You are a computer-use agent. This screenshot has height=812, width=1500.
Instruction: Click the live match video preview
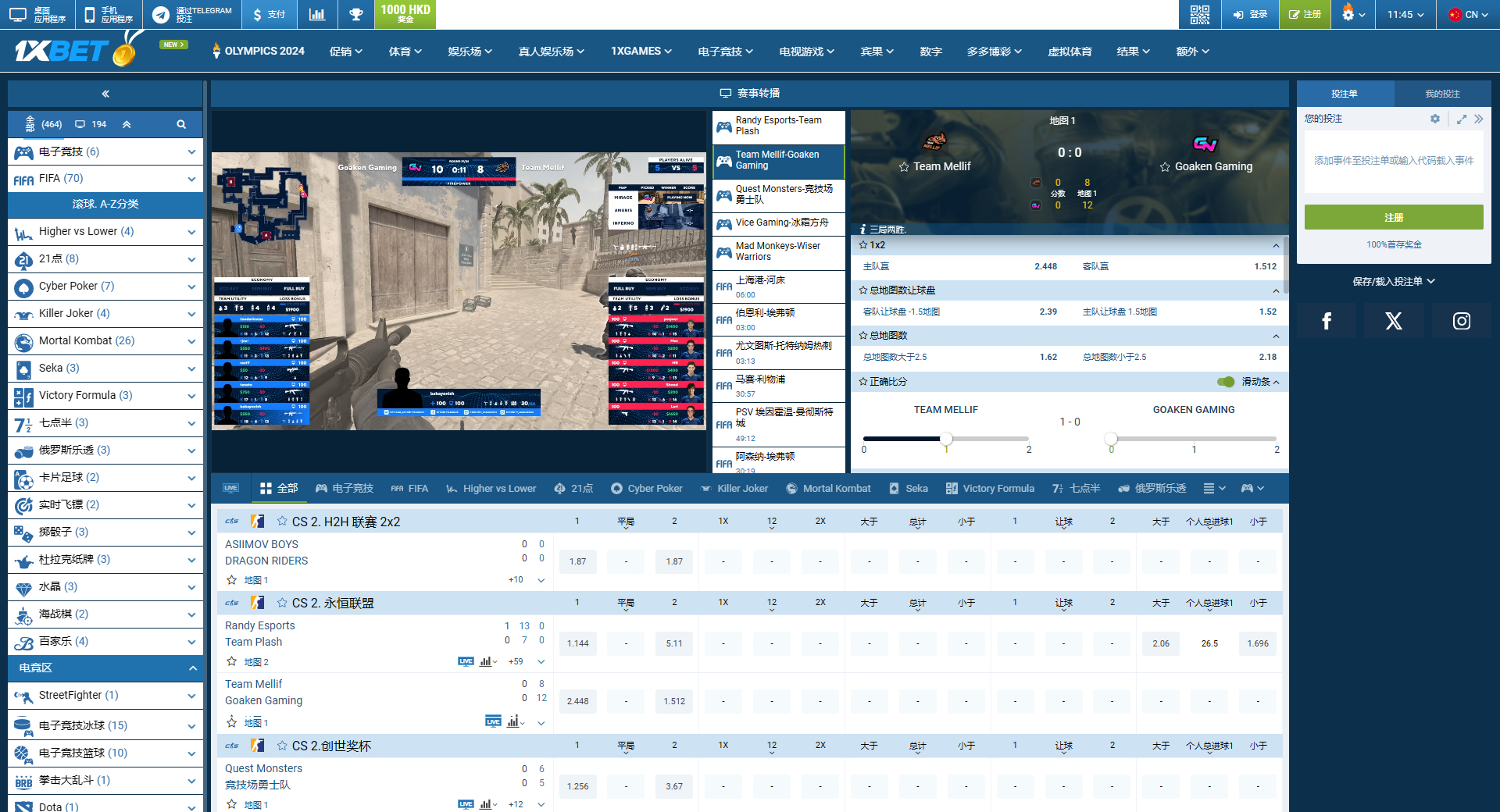coord(459,290)
